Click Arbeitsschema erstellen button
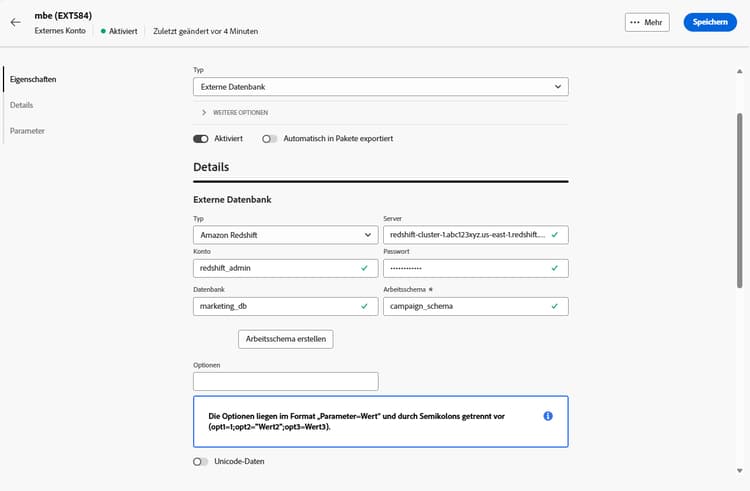This screenshot has height=491, width=750. coord(286,339)
